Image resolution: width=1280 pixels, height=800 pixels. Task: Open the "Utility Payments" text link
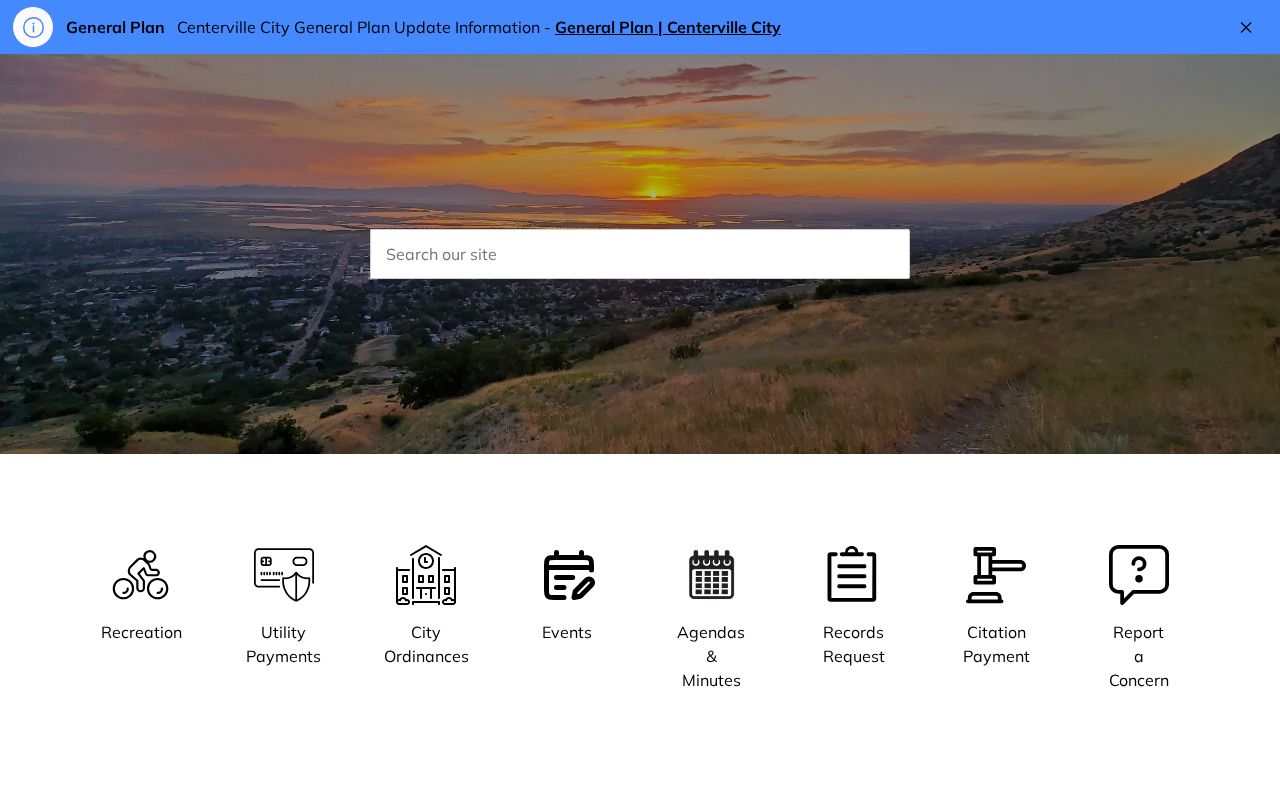tap(284, 645)
